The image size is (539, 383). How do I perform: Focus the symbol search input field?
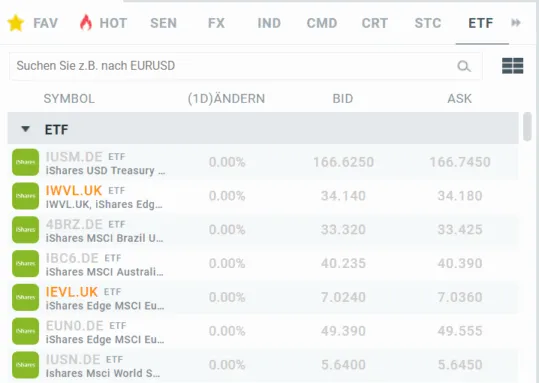[x=245, y=66]
